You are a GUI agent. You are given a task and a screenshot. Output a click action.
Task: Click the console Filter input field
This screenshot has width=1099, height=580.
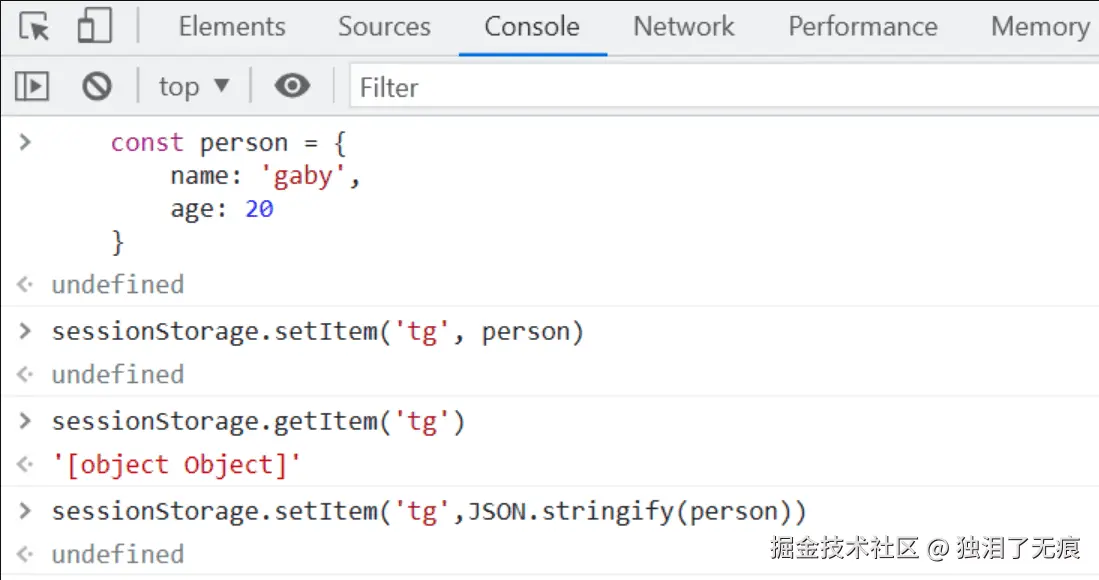tap(720, 88)
